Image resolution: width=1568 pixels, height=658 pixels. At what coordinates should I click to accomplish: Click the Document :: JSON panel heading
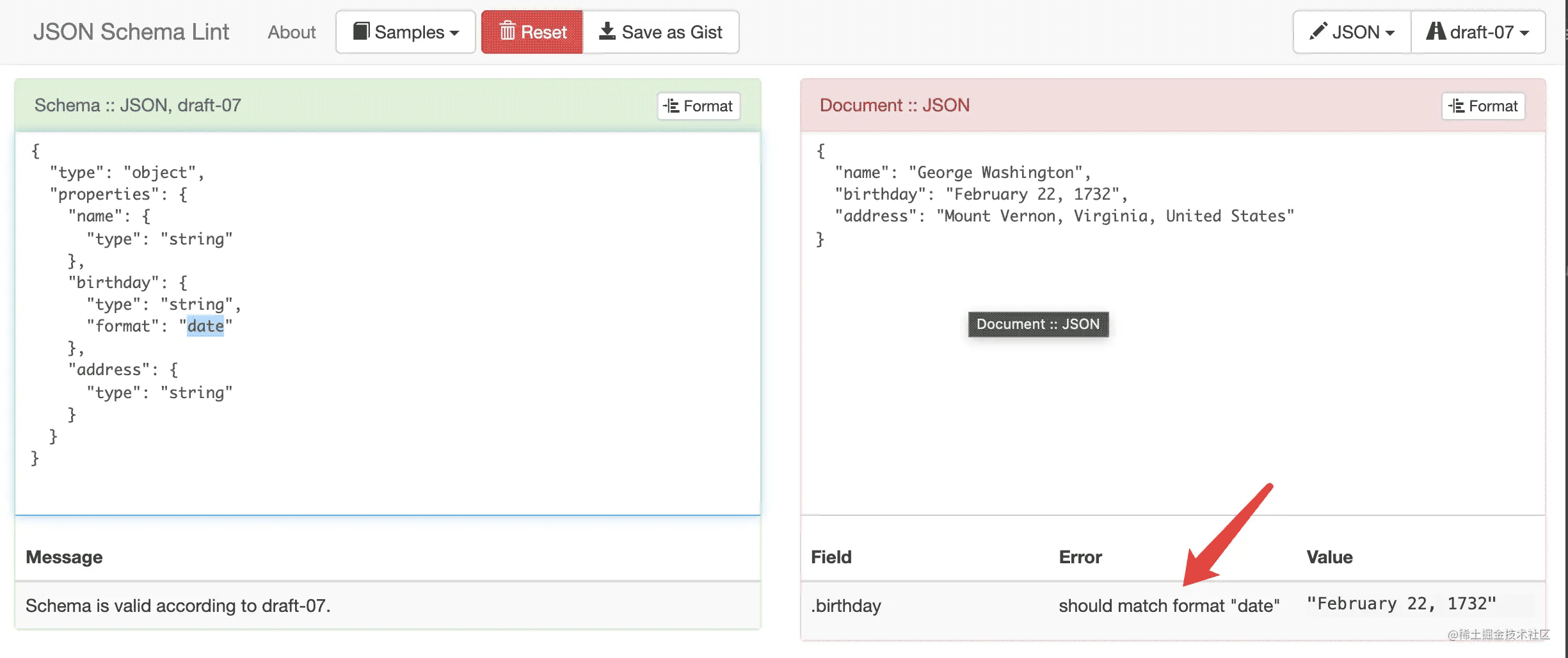coord(894,105)
